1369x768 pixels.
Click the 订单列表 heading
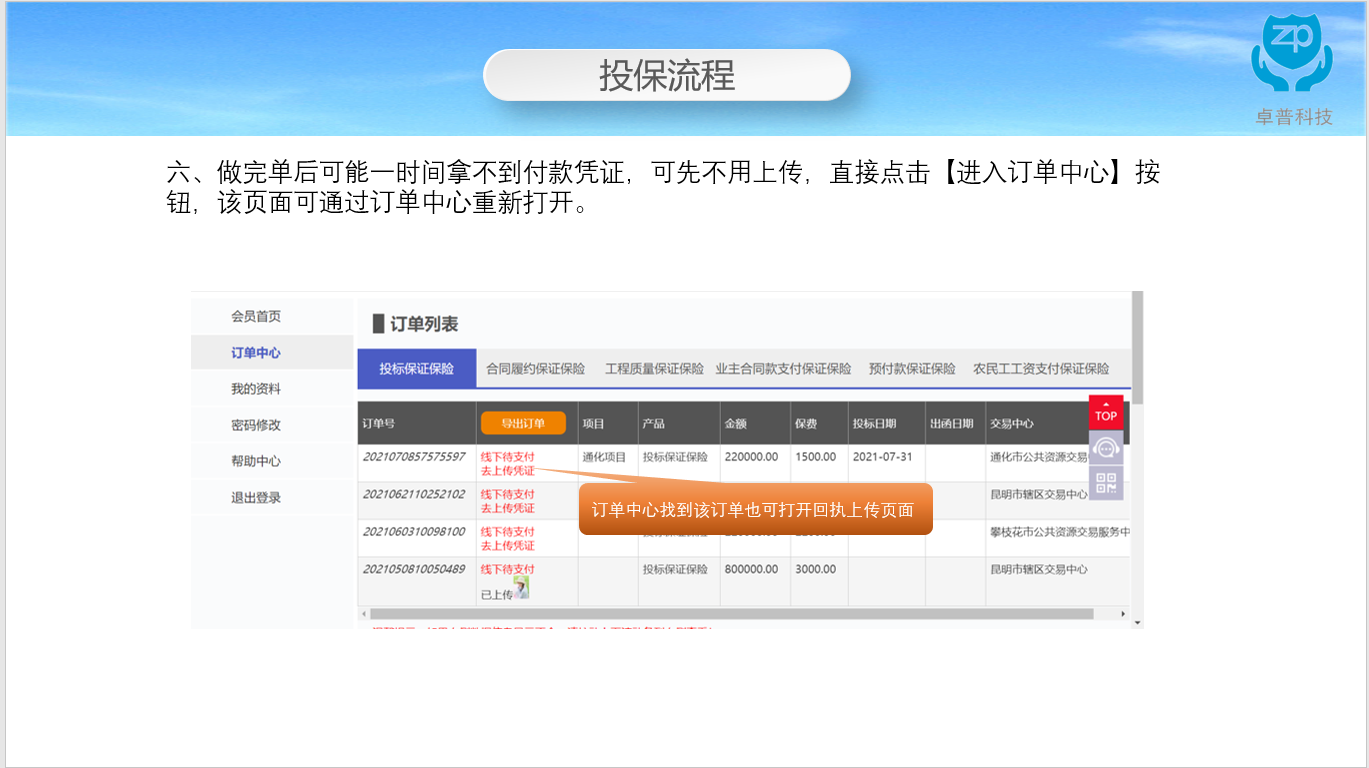[x=424, y=324]
